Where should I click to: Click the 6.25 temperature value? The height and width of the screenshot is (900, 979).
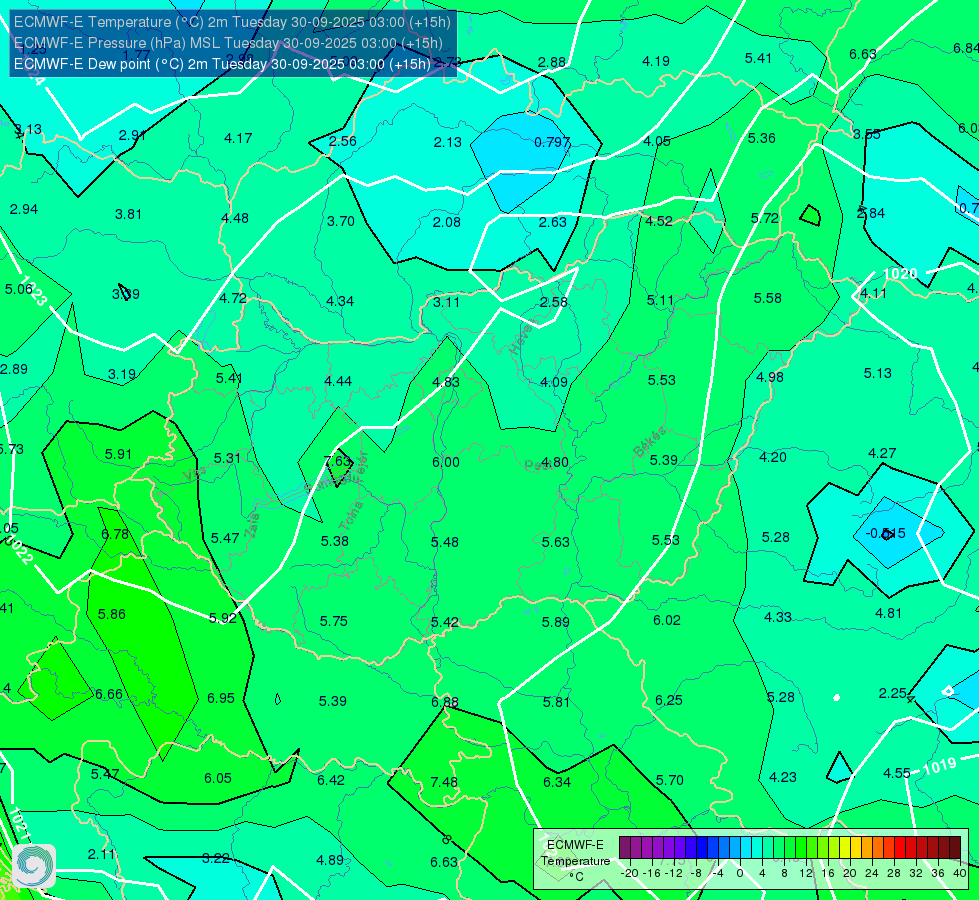669,700
